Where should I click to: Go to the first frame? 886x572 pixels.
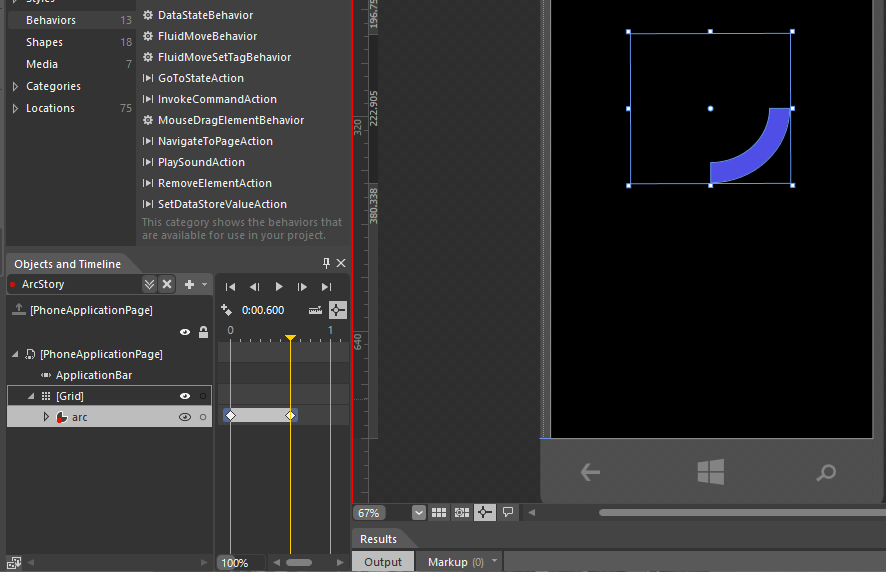231,287
